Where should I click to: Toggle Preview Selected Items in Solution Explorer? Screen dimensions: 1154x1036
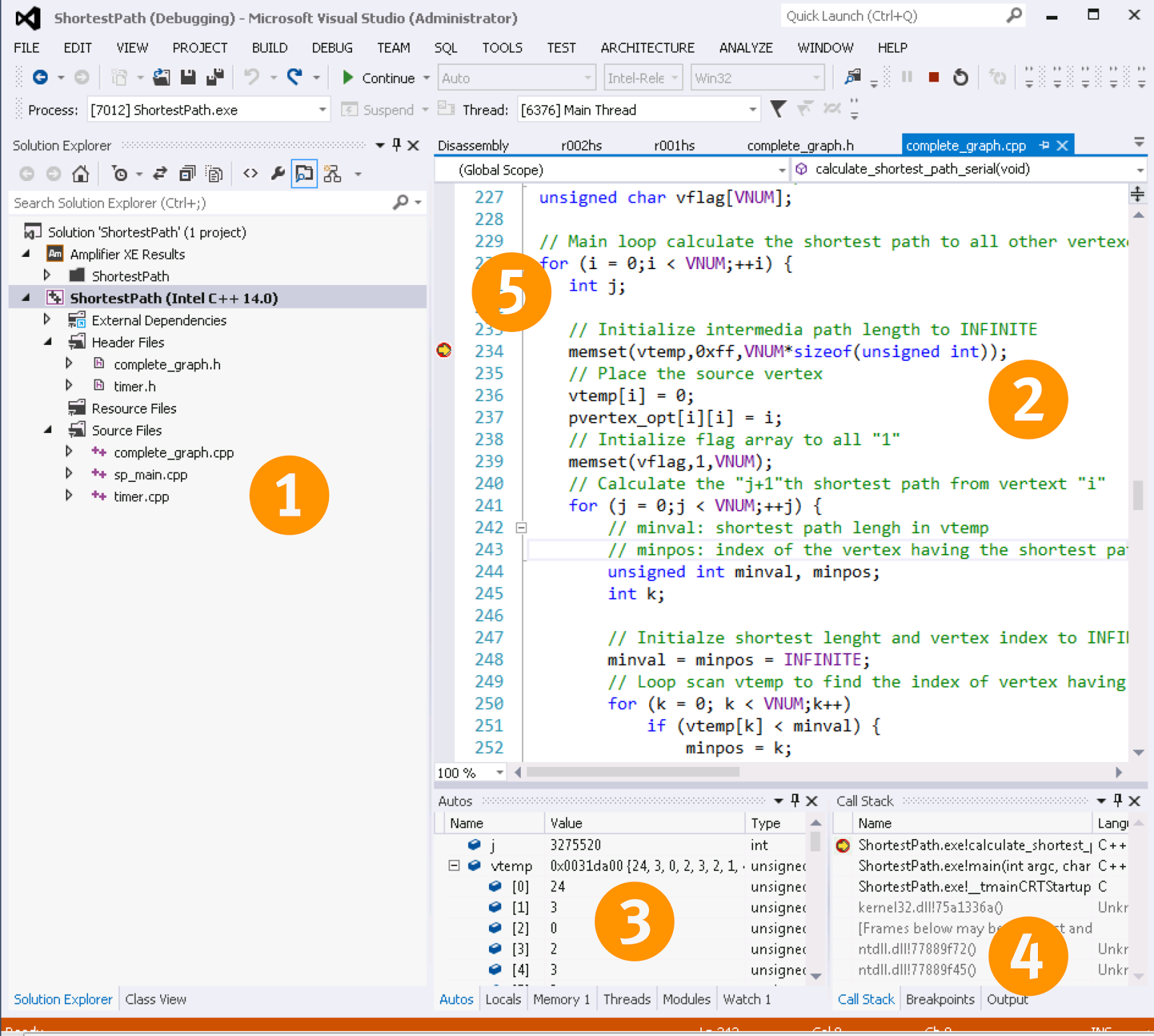(304, 174)
